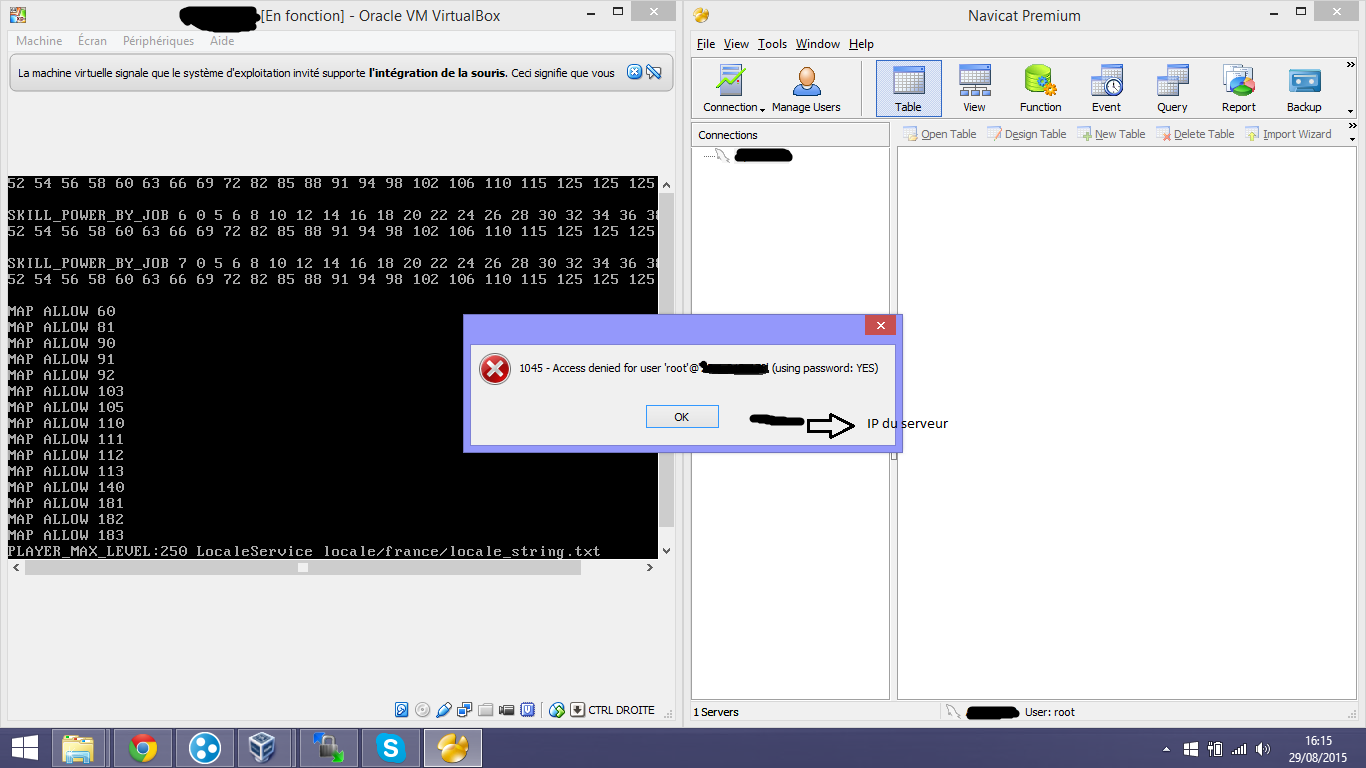Switch to View objects in Navicat

pyautogui.click(x=974, y=89)
